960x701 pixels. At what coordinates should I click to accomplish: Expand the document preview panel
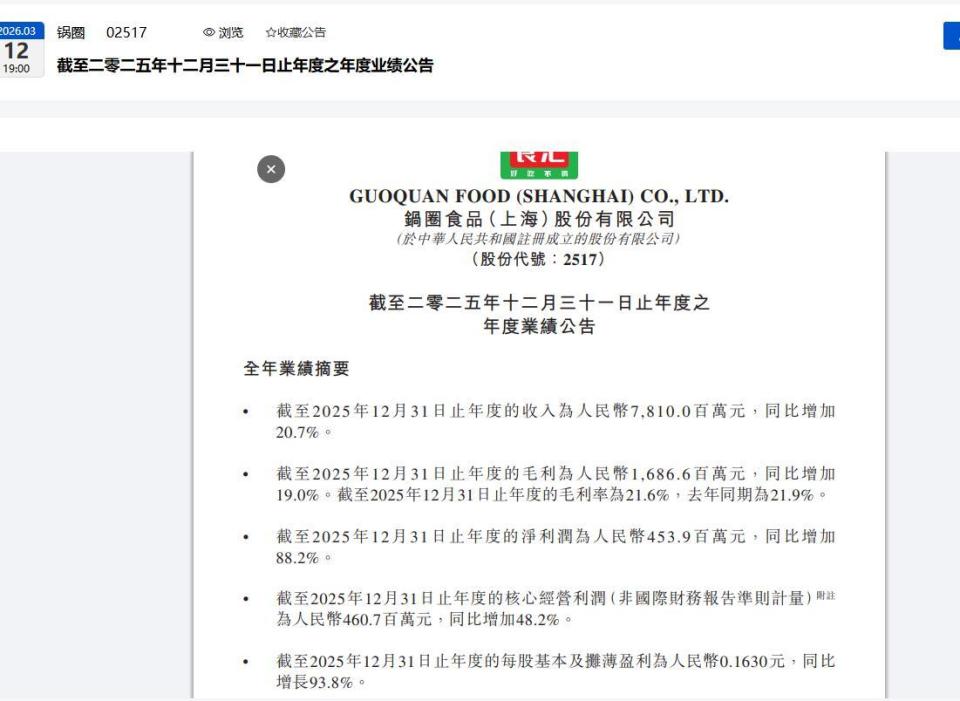540,420
